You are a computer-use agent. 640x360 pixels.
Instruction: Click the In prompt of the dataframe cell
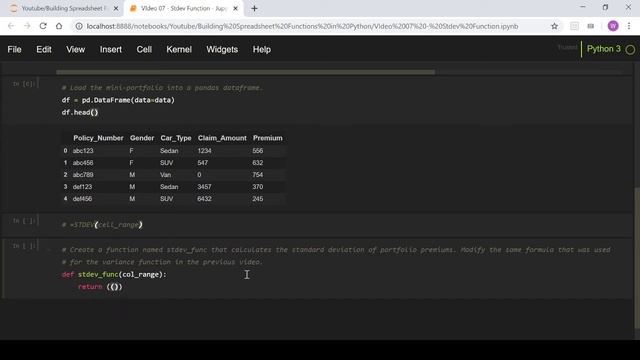coord(24,84)
